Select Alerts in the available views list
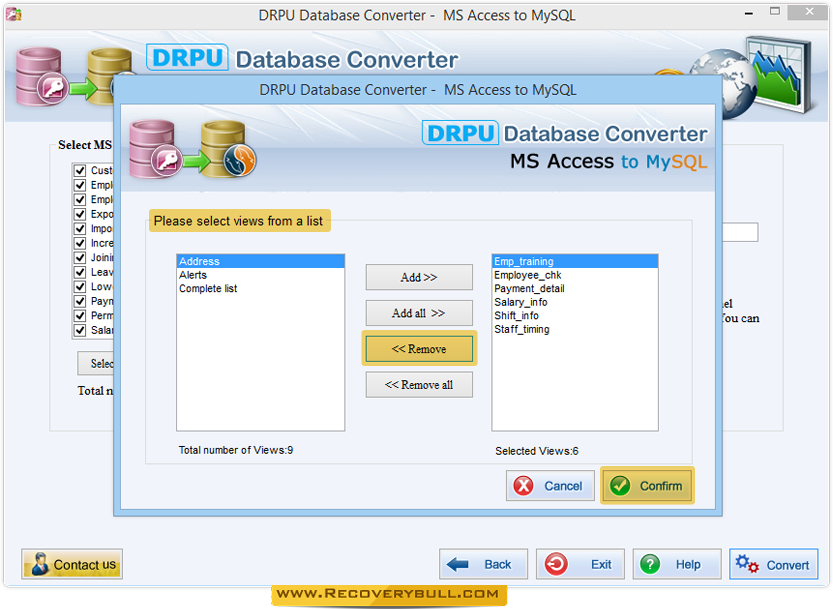 [260, 275]
